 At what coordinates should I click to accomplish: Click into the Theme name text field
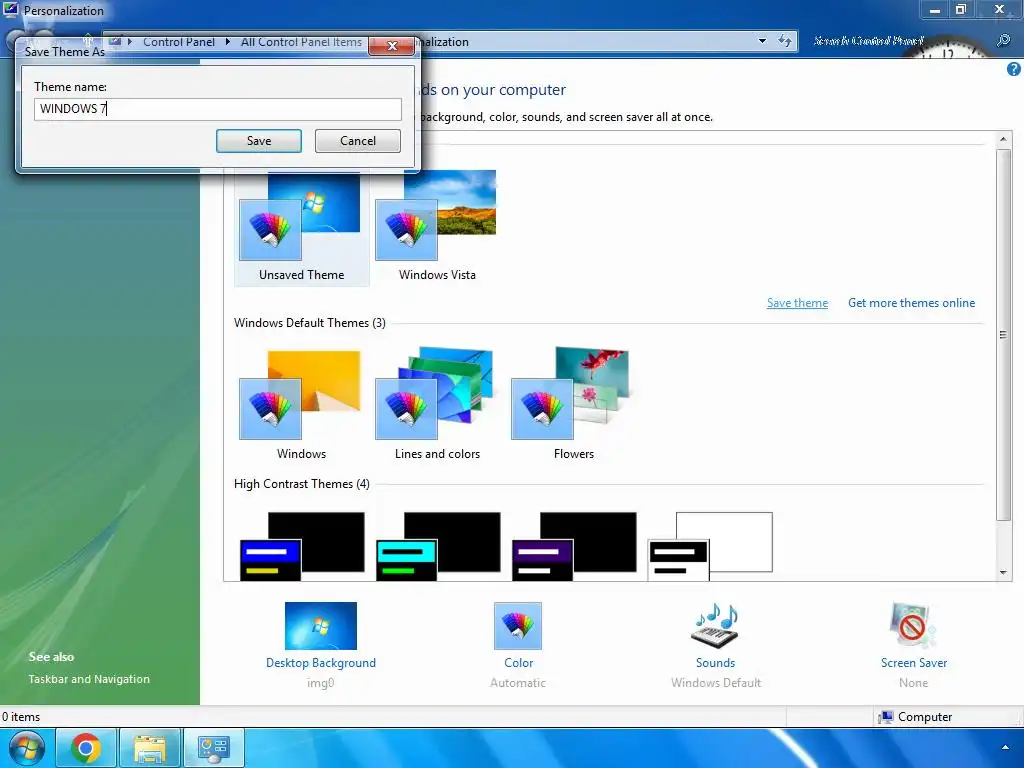pos(217,109)
